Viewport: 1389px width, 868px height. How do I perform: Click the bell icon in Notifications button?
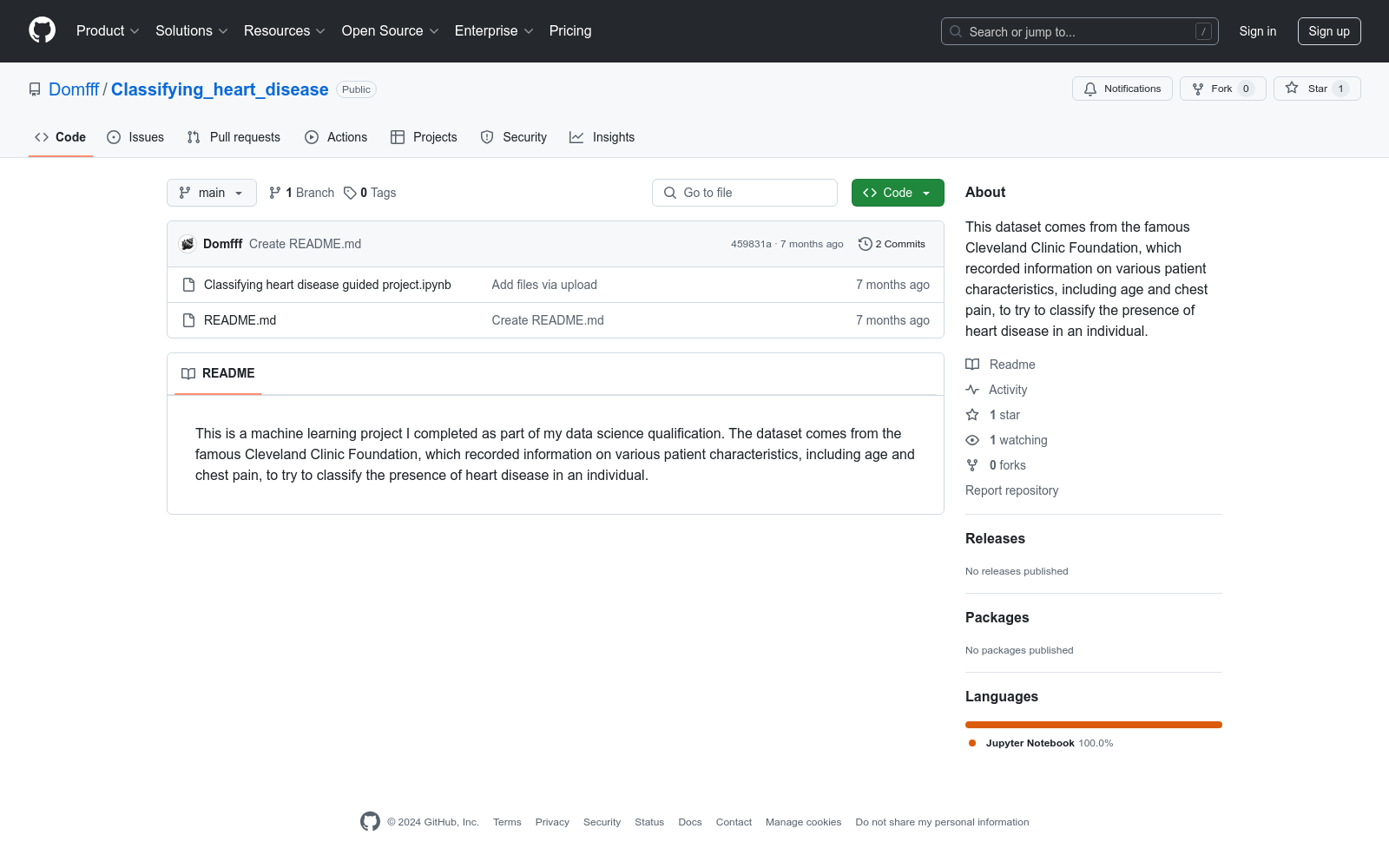tap(1090, 89)
